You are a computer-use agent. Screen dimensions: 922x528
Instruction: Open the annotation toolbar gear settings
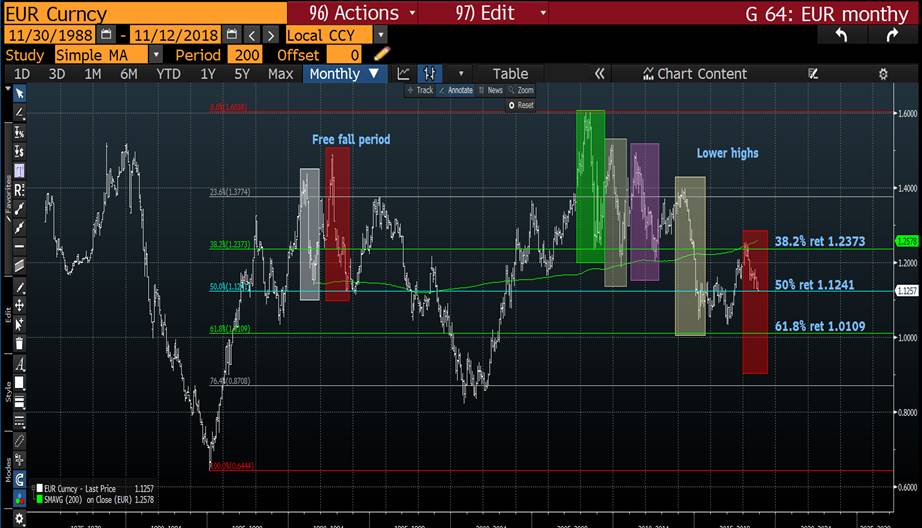[x=19, y=519]
